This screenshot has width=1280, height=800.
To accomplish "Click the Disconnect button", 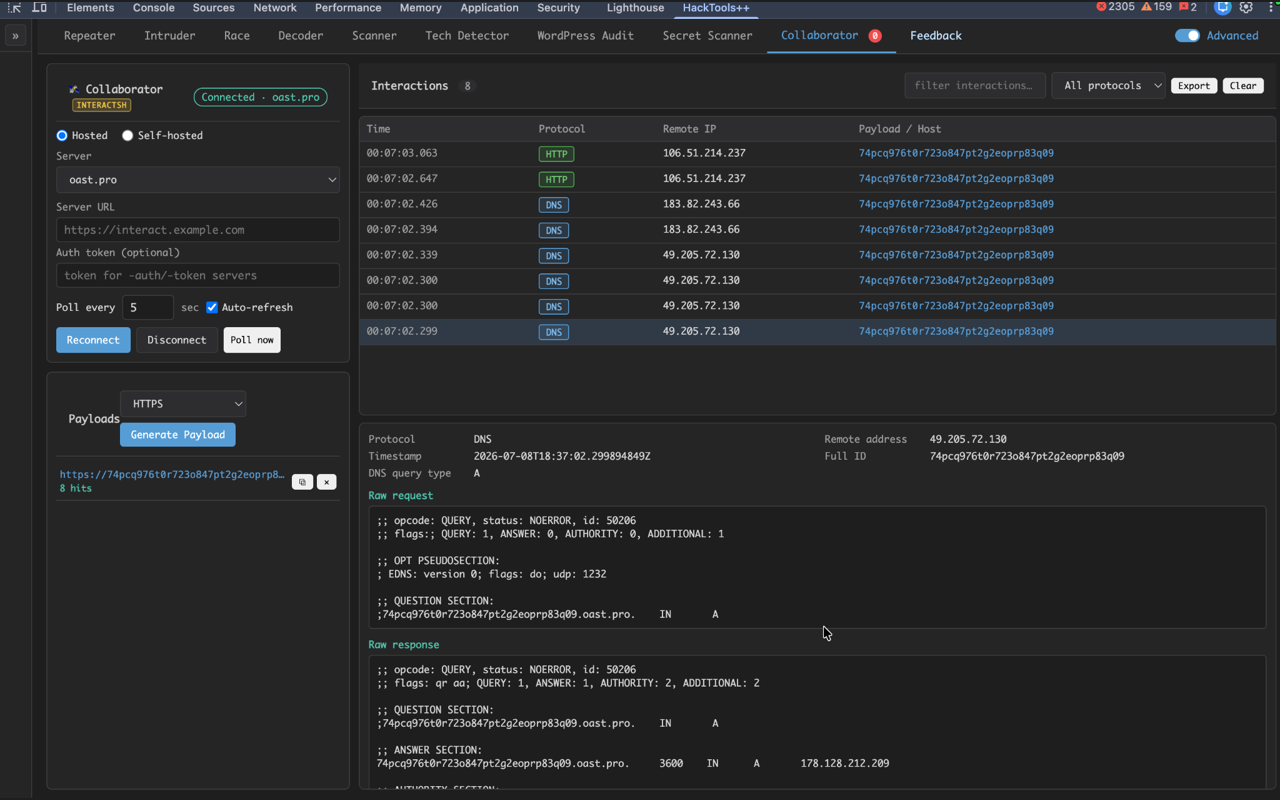I will click(x=176, y=340).
